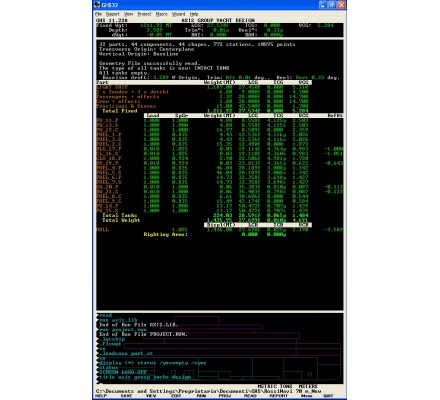This screenshot has width=440, height=400.
Task: Click the project path in status line
Action: [209, 391]
